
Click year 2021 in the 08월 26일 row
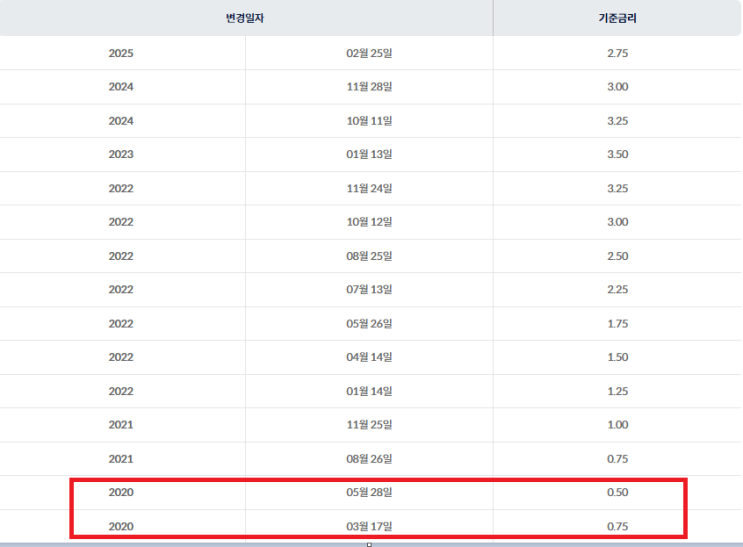click(x=121, y=459)
